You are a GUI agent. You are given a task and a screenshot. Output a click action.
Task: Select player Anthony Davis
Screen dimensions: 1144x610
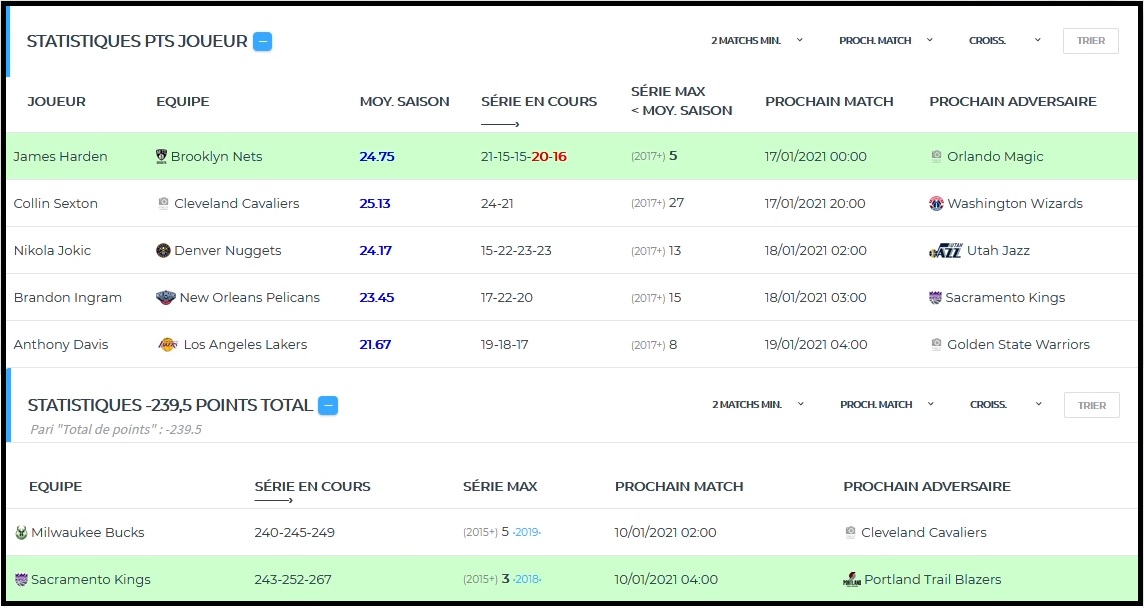61,344
